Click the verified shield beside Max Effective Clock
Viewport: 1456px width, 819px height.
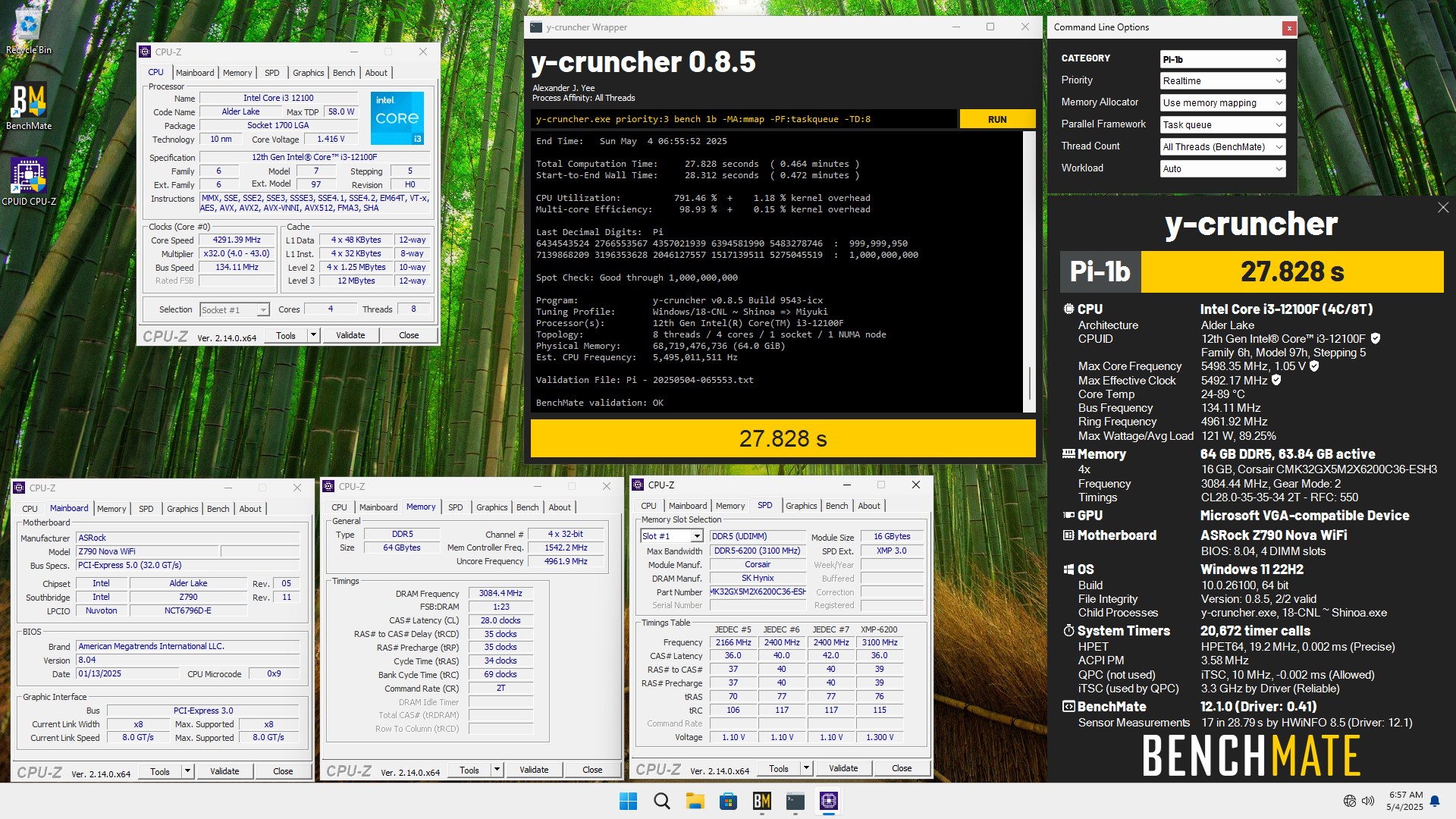1276,380
